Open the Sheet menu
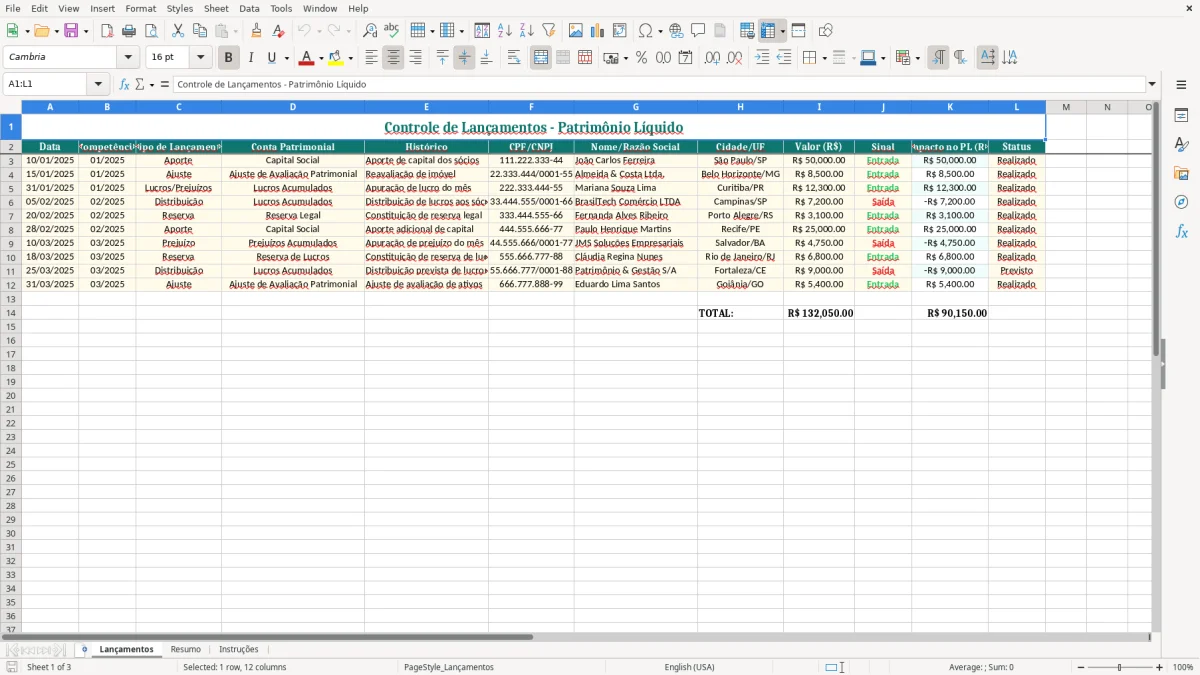1200x675 pixels. click(x=216, y=8)
